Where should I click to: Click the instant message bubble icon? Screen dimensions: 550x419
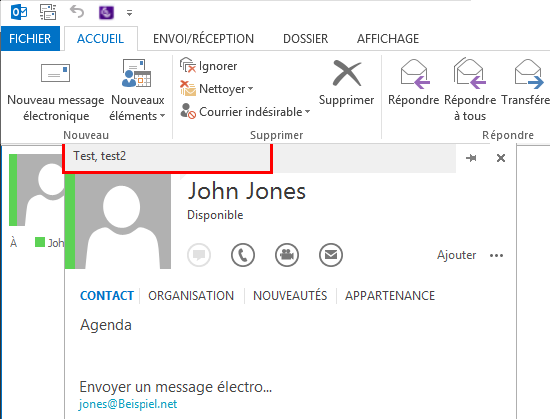(x=199, y=255)
